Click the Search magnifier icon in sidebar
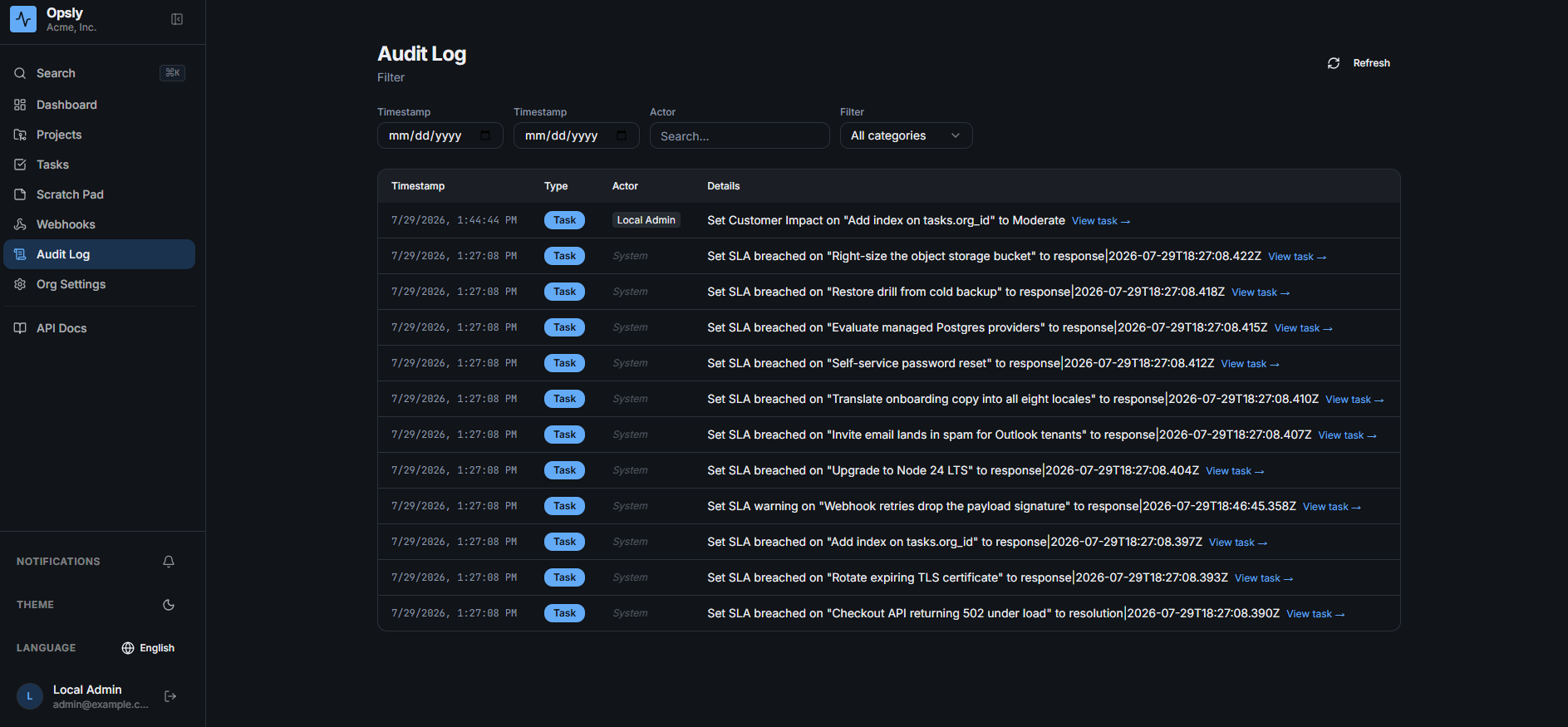The width and height of the screenshot is (1568, 727). point(20,73)
